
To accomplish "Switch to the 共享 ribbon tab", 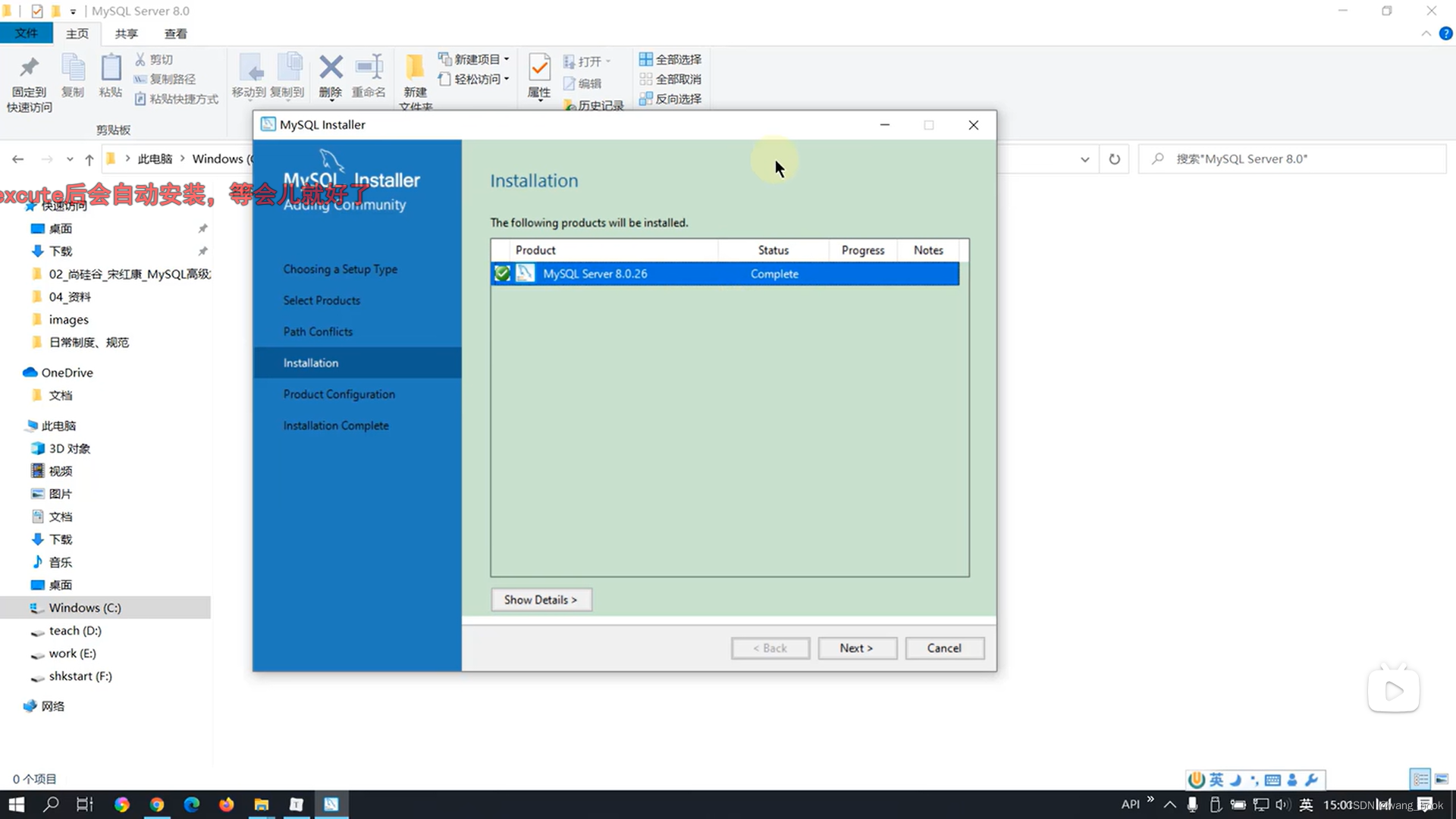I will [127, 33].
